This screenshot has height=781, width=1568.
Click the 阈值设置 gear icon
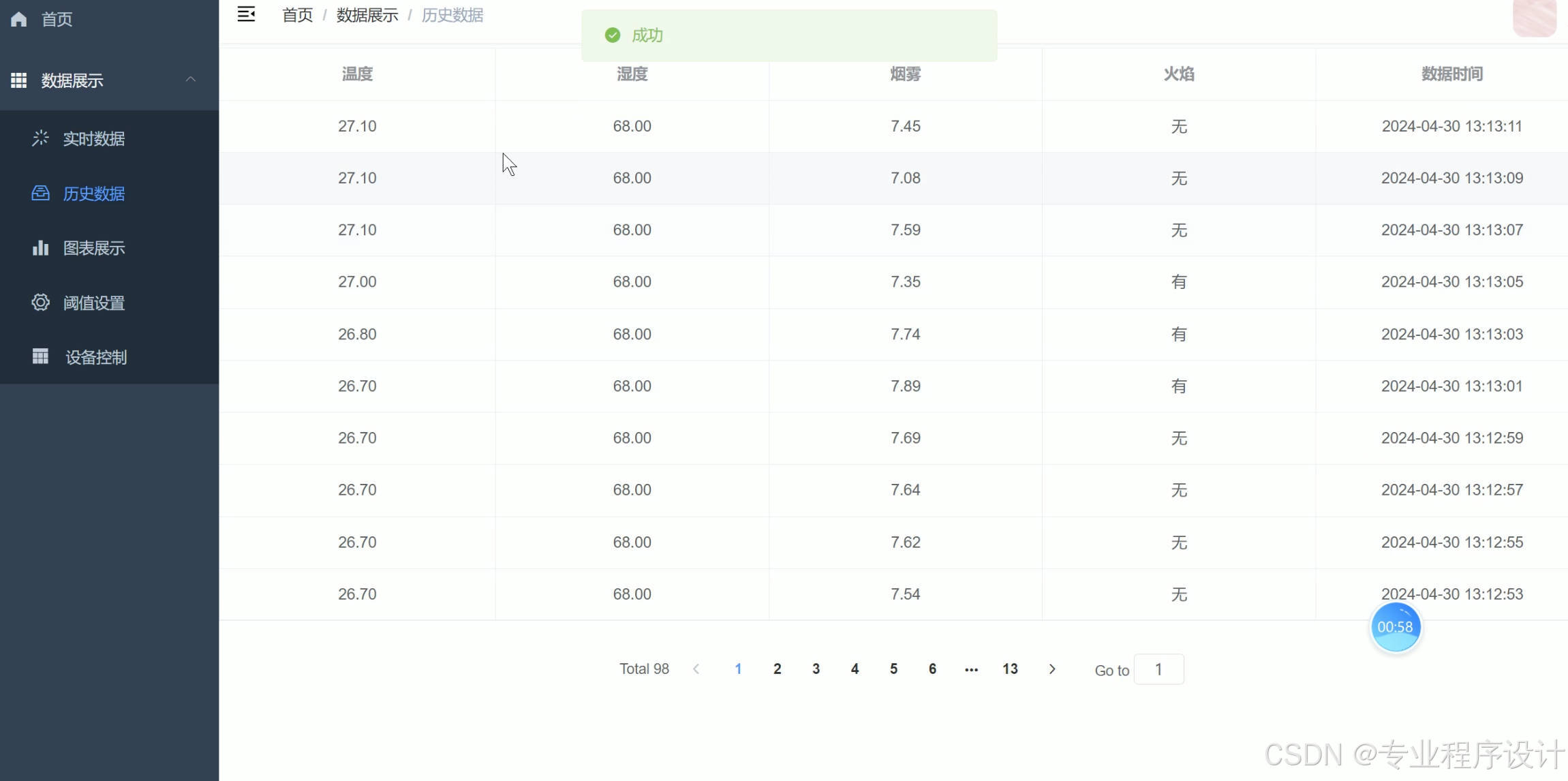[x=40, y=303]
